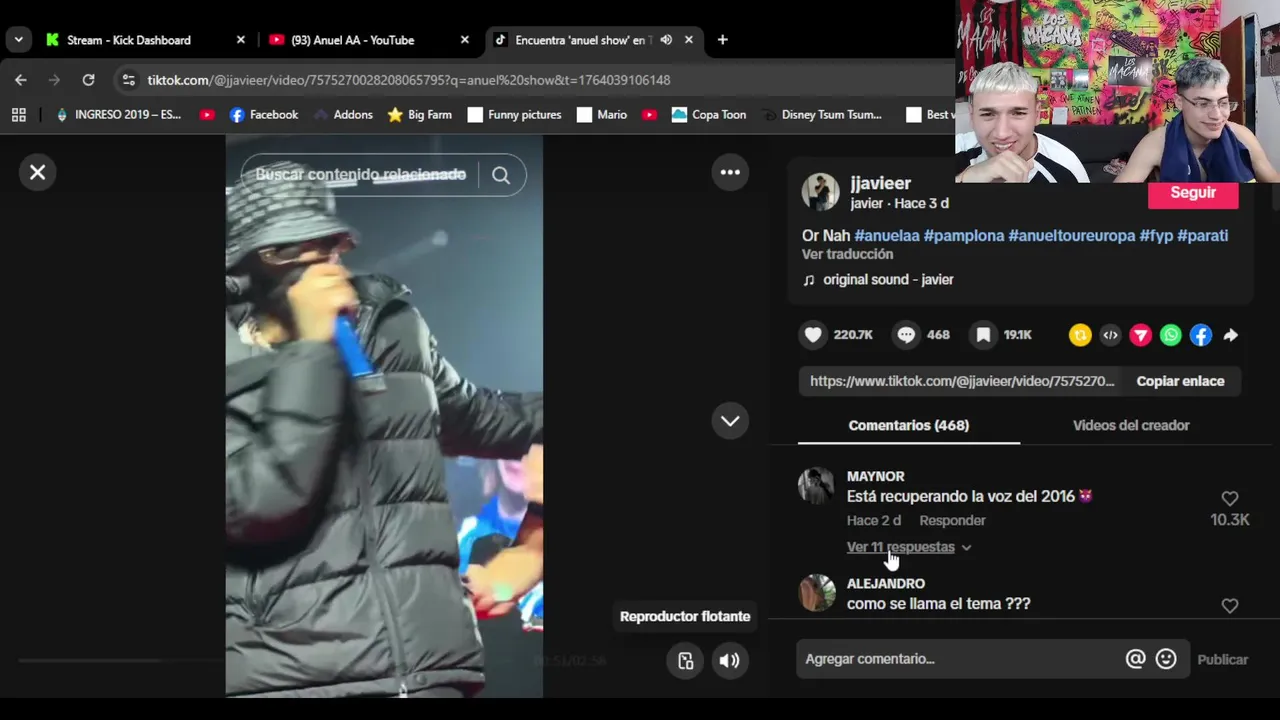Open INGRESO 2019 bookmark
Screen dimensions: 1280x720
[x=118, y=115]
